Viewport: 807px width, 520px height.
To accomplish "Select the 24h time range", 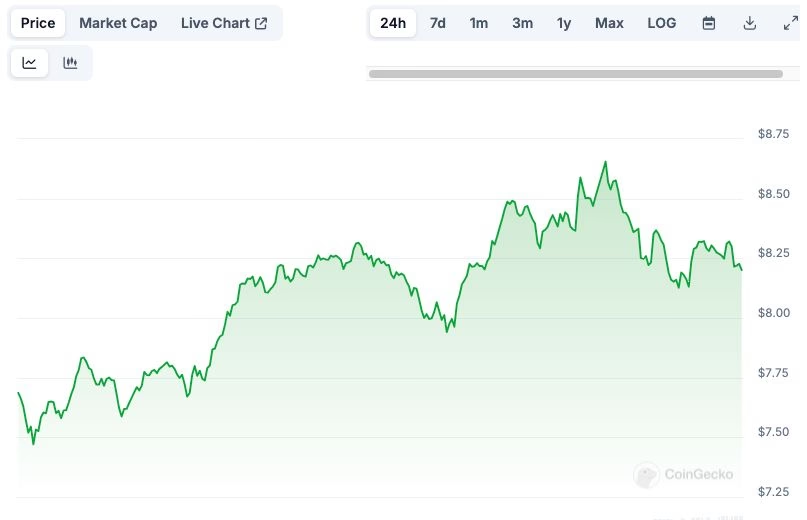I will coord(393,23).
